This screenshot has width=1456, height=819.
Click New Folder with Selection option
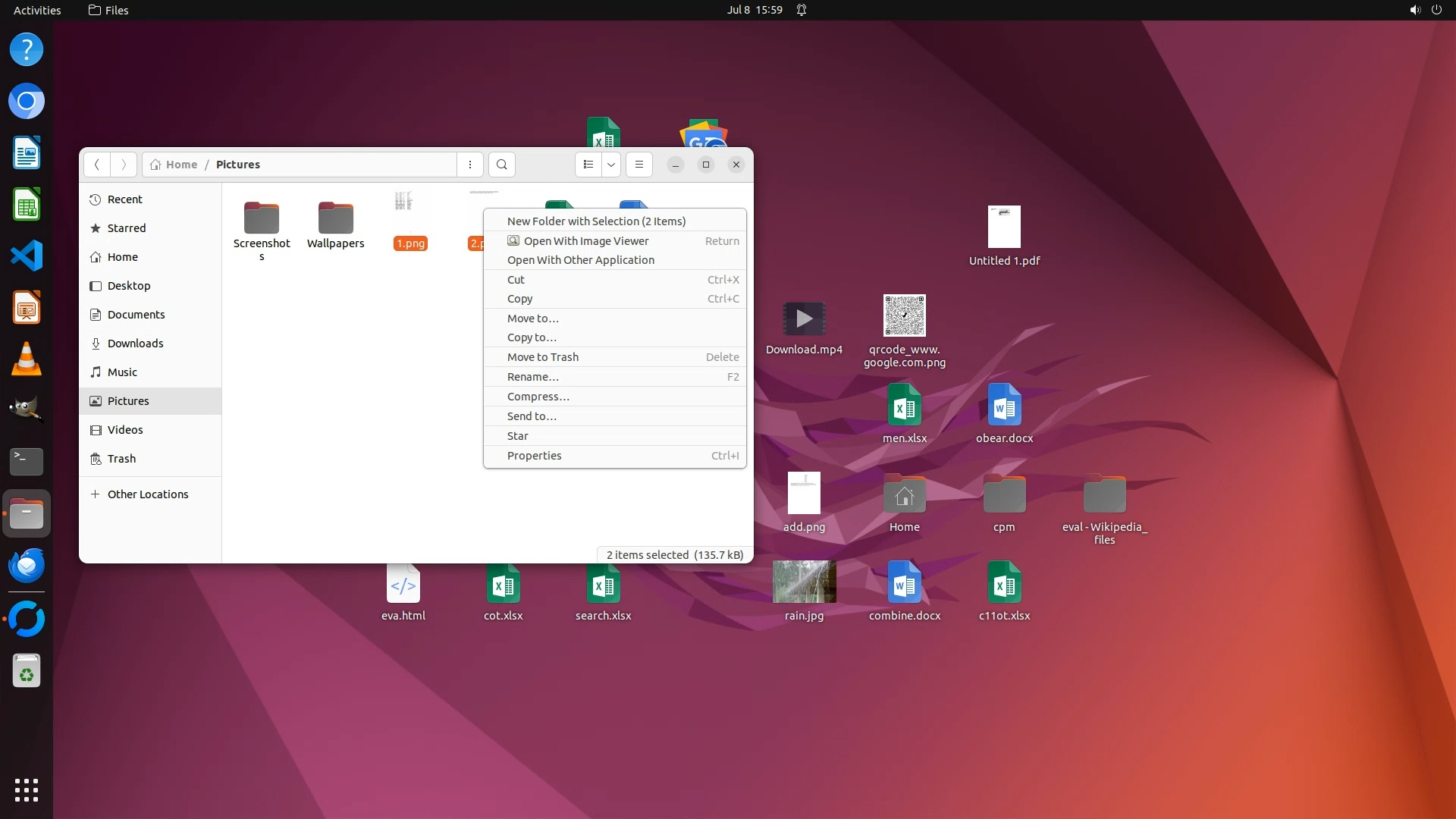(596, 221)
